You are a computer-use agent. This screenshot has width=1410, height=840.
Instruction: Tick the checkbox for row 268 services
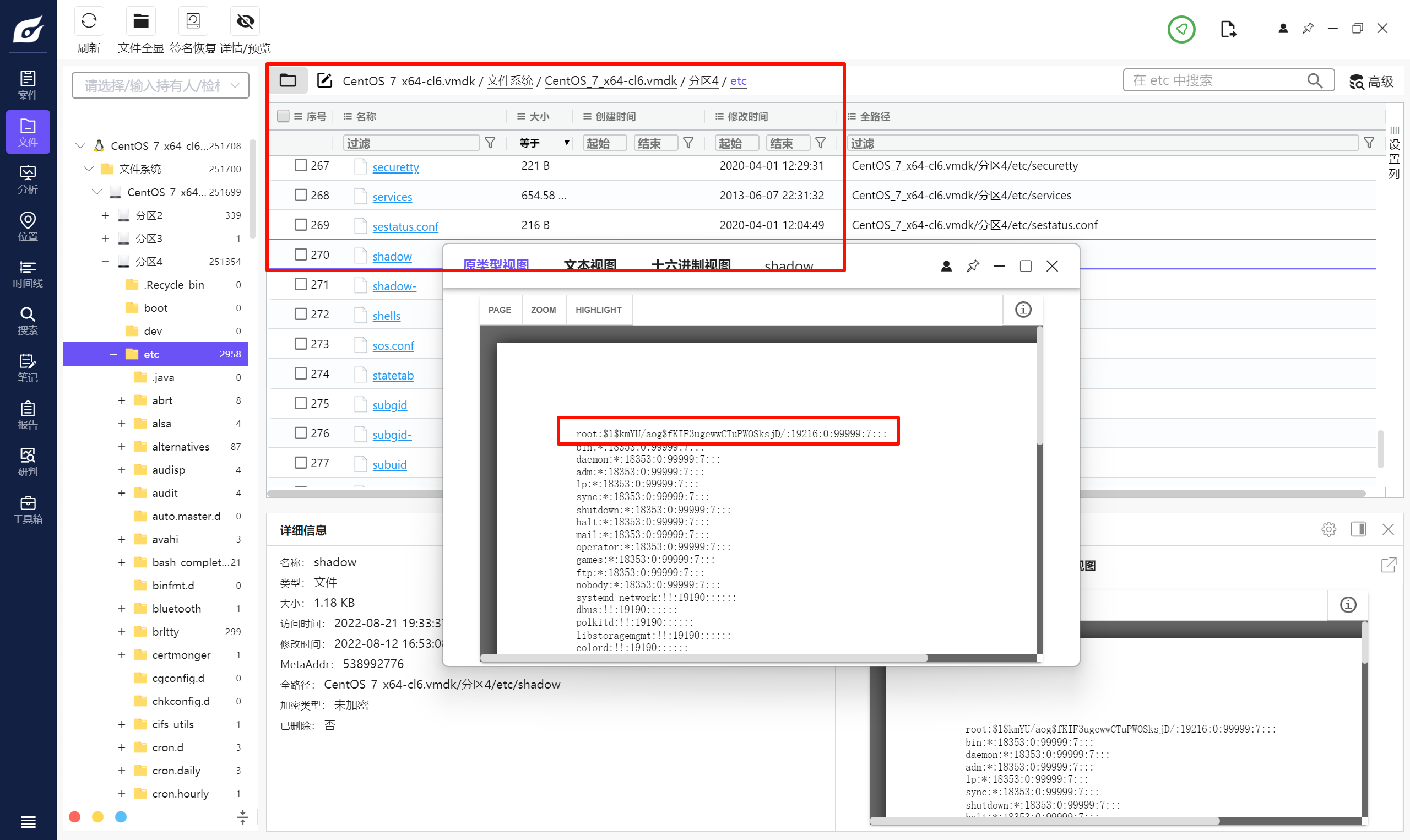tap(301, 195)
